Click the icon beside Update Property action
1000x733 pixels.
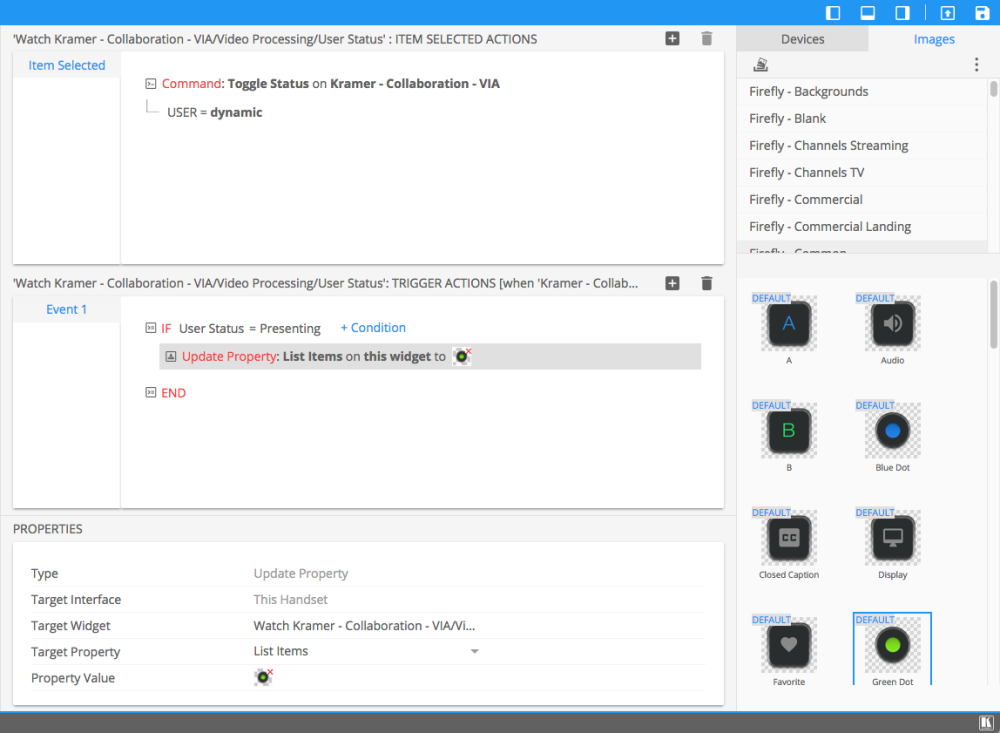[171, 357]
